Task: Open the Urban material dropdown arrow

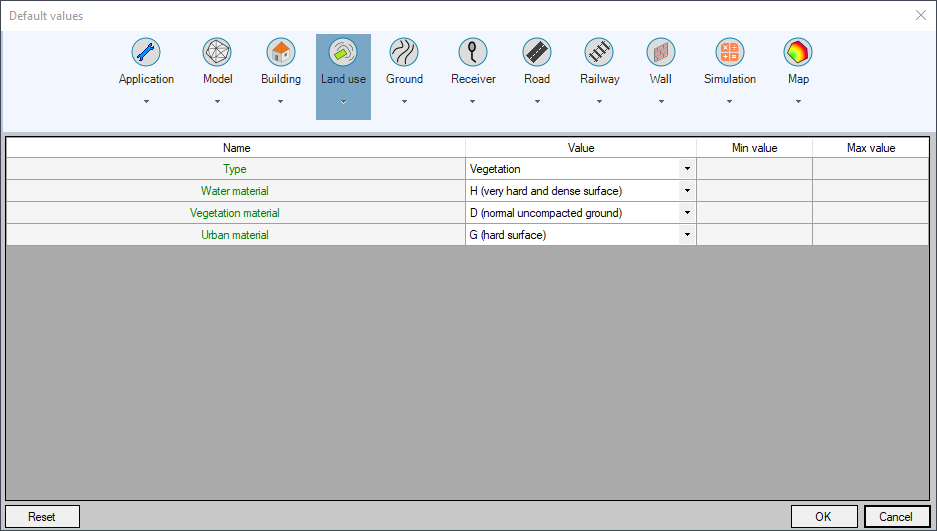Action: [x=687, y=235]
